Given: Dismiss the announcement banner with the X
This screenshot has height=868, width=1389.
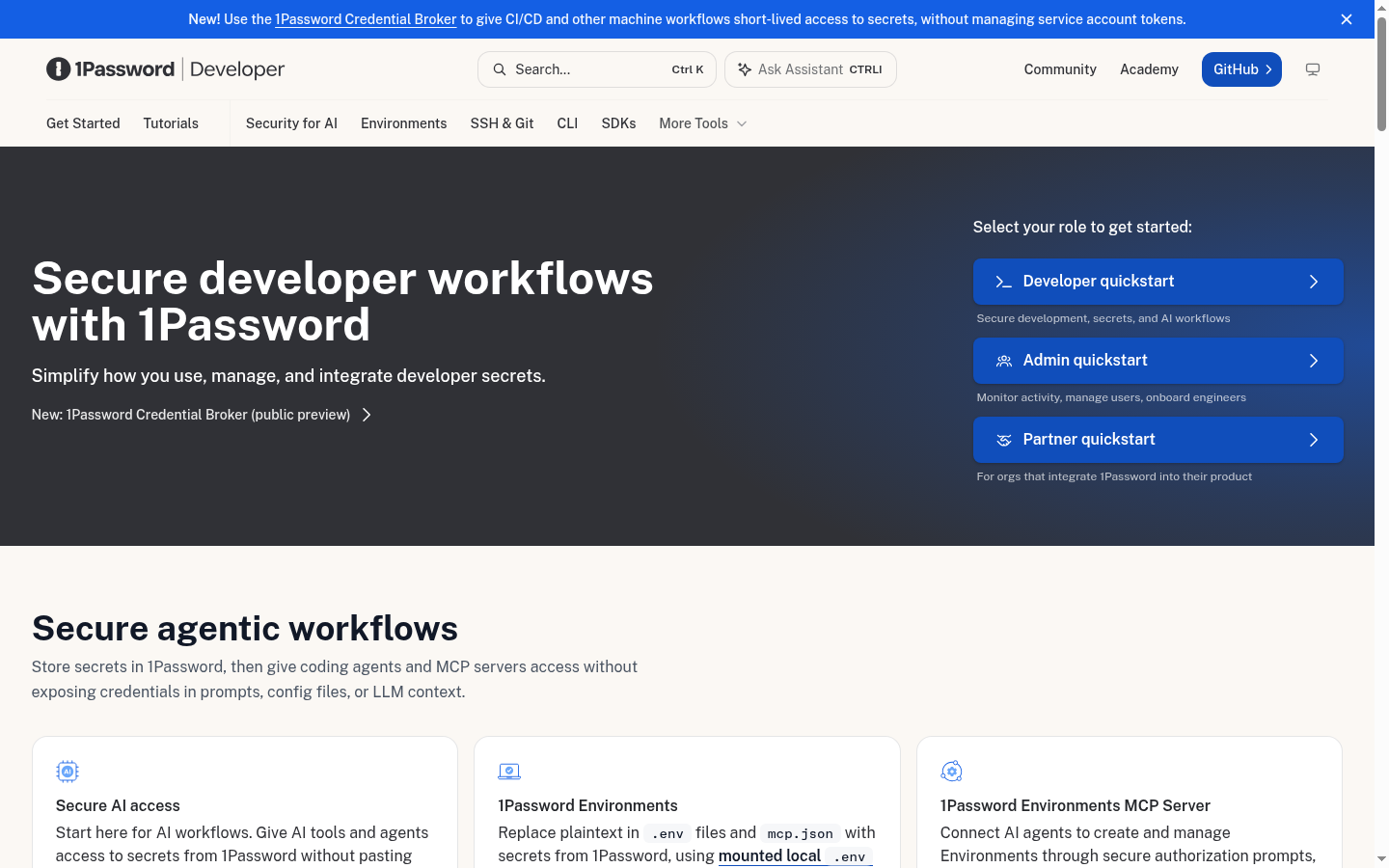Looking at the screenshot, I should pyautogui.click(x=1347, y=19).
